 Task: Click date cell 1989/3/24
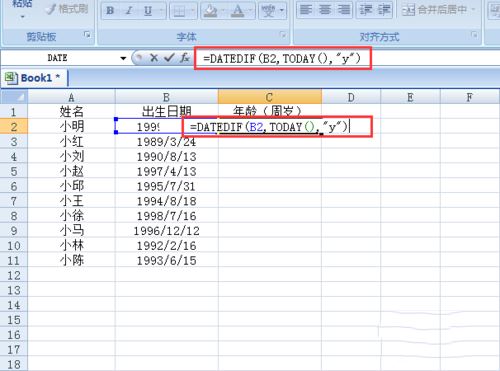(x=166, y=142)
